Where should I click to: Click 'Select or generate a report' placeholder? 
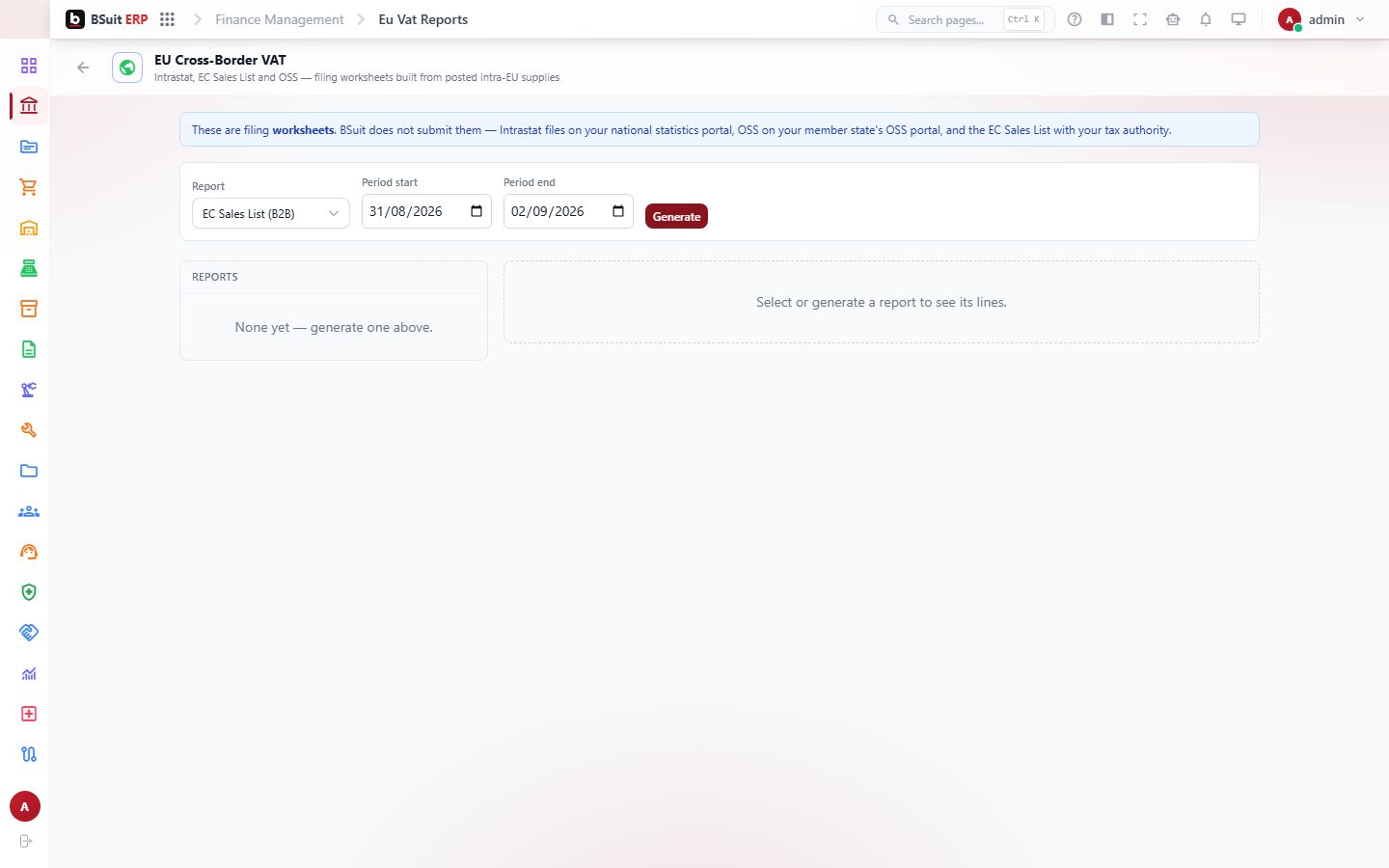pyautogui.click(x=882, y=302)
